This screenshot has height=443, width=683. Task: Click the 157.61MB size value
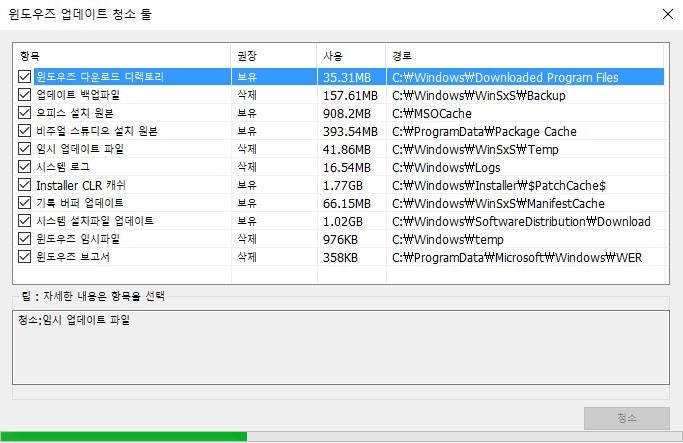(x=350, y=95)
